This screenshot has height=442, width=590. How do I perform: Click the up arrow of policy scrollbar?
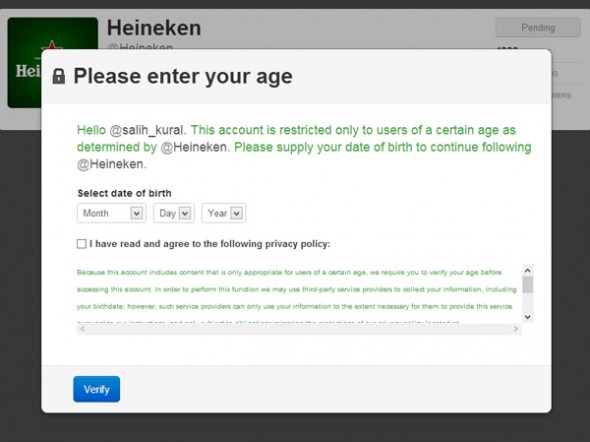[528, 270]
